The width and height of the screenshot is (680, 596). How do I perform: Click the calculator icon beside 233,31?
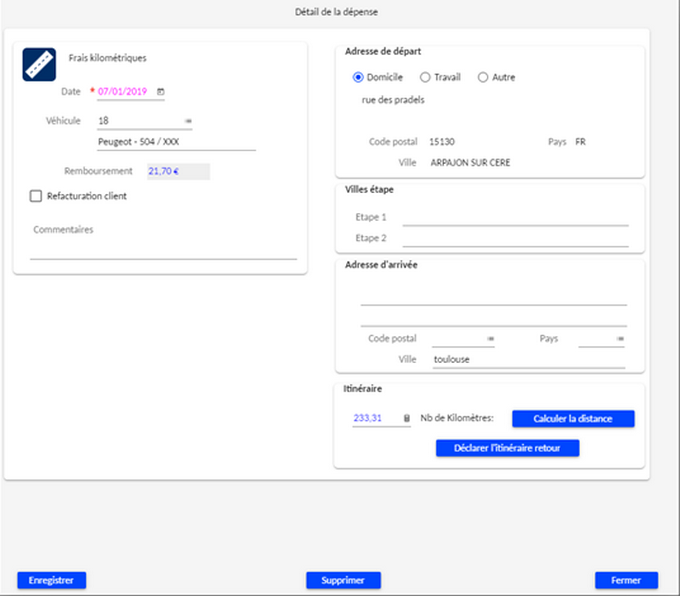click(406, 419)
